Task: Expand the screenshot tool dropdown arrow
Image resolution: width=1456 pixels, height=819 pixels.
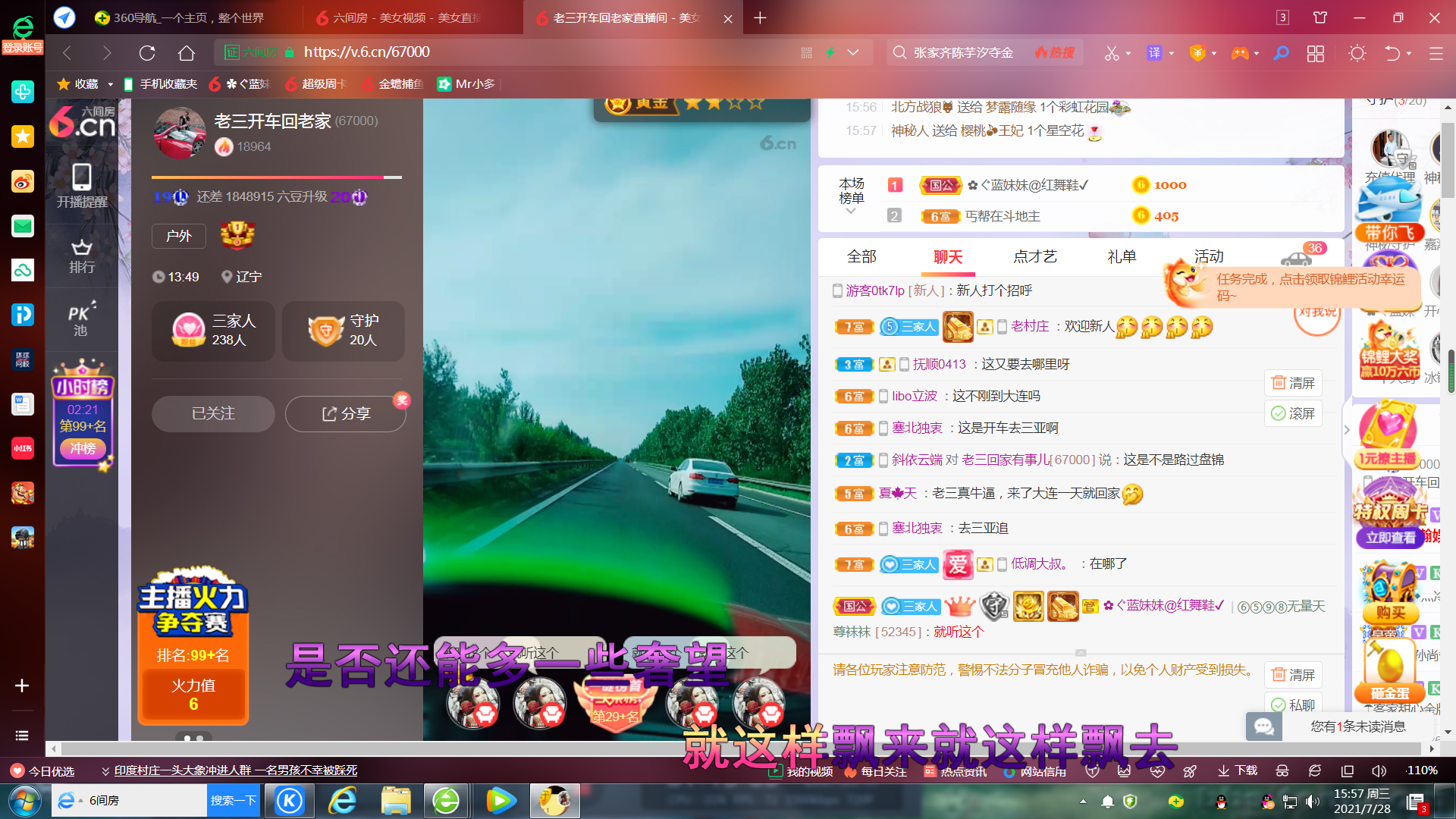Action: coord(1128,53)
